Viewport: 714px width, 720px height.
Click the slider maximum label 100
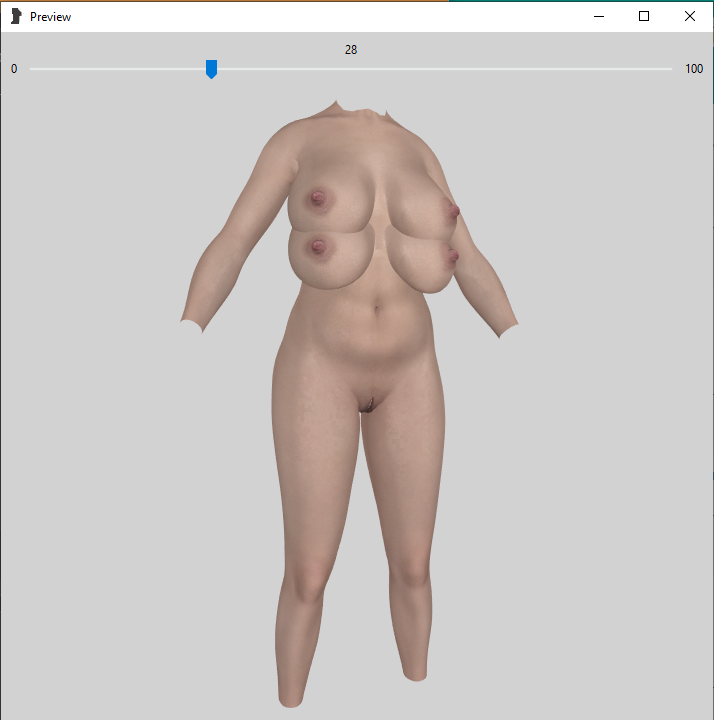click(694, 69)
